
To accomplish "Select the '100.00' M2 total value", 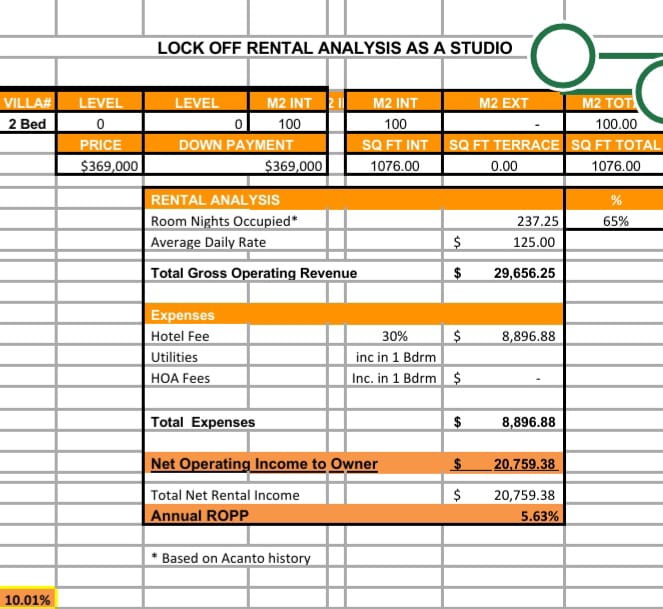I will [616, 124].
